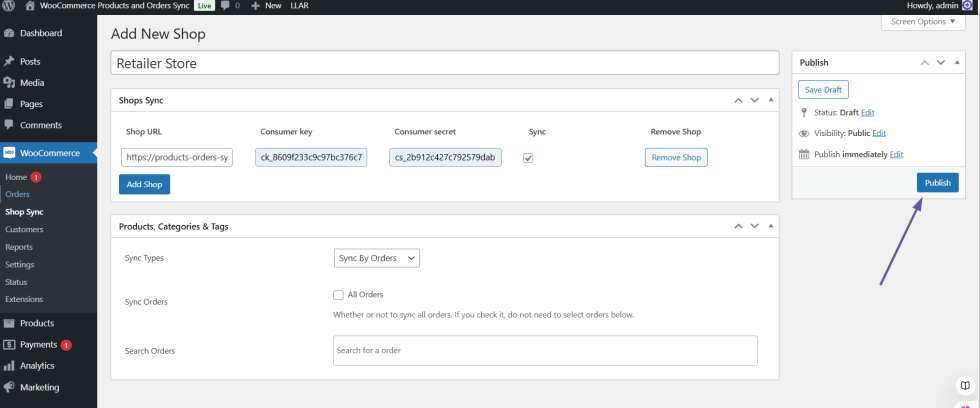Open Shop Sync submenu item
The width and height of the screenshot is (980, 408).
pyautogui.click(x=24, y=212)
